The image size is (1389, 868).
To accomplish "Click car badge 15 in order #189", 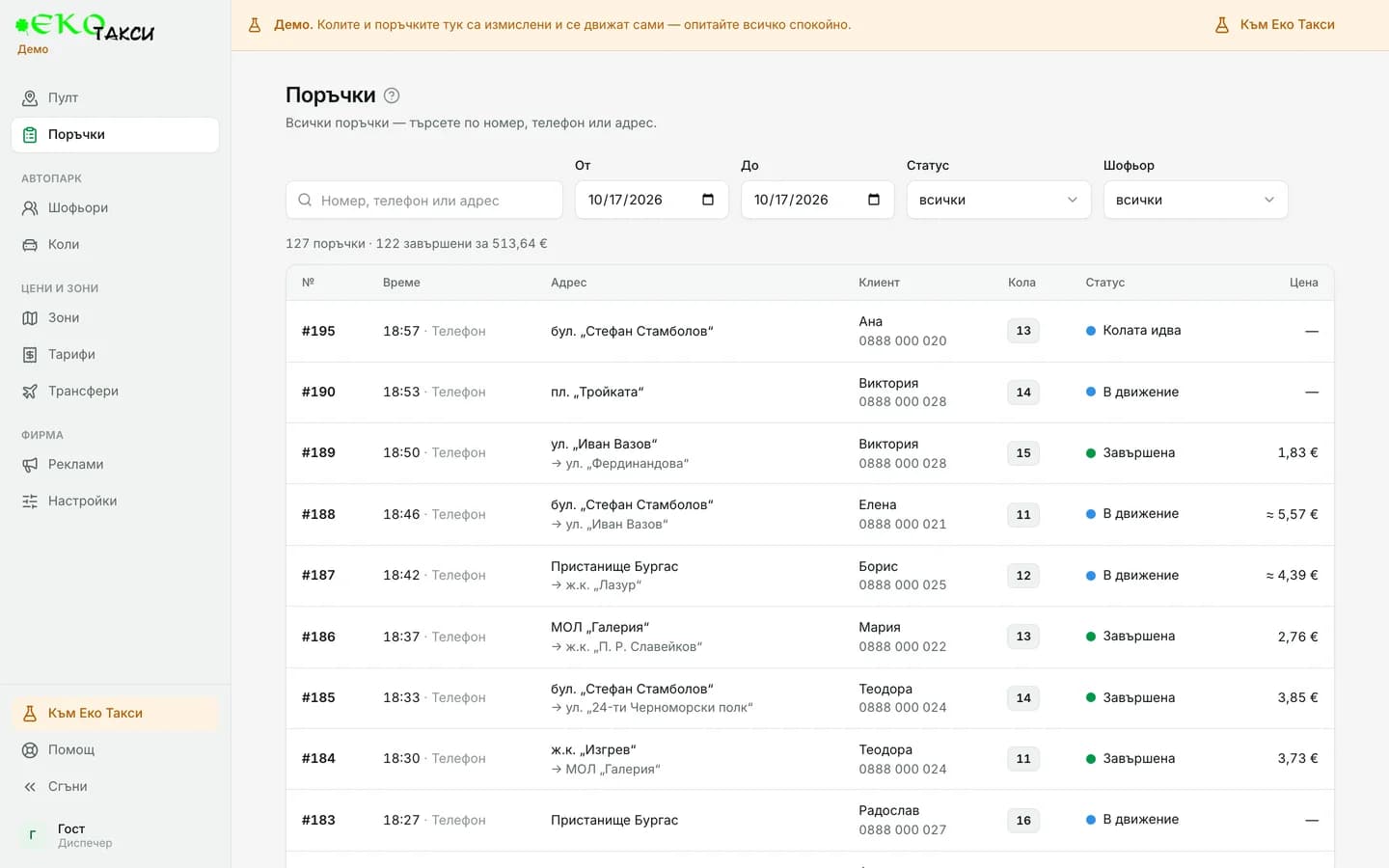I will pos(1023,452).
